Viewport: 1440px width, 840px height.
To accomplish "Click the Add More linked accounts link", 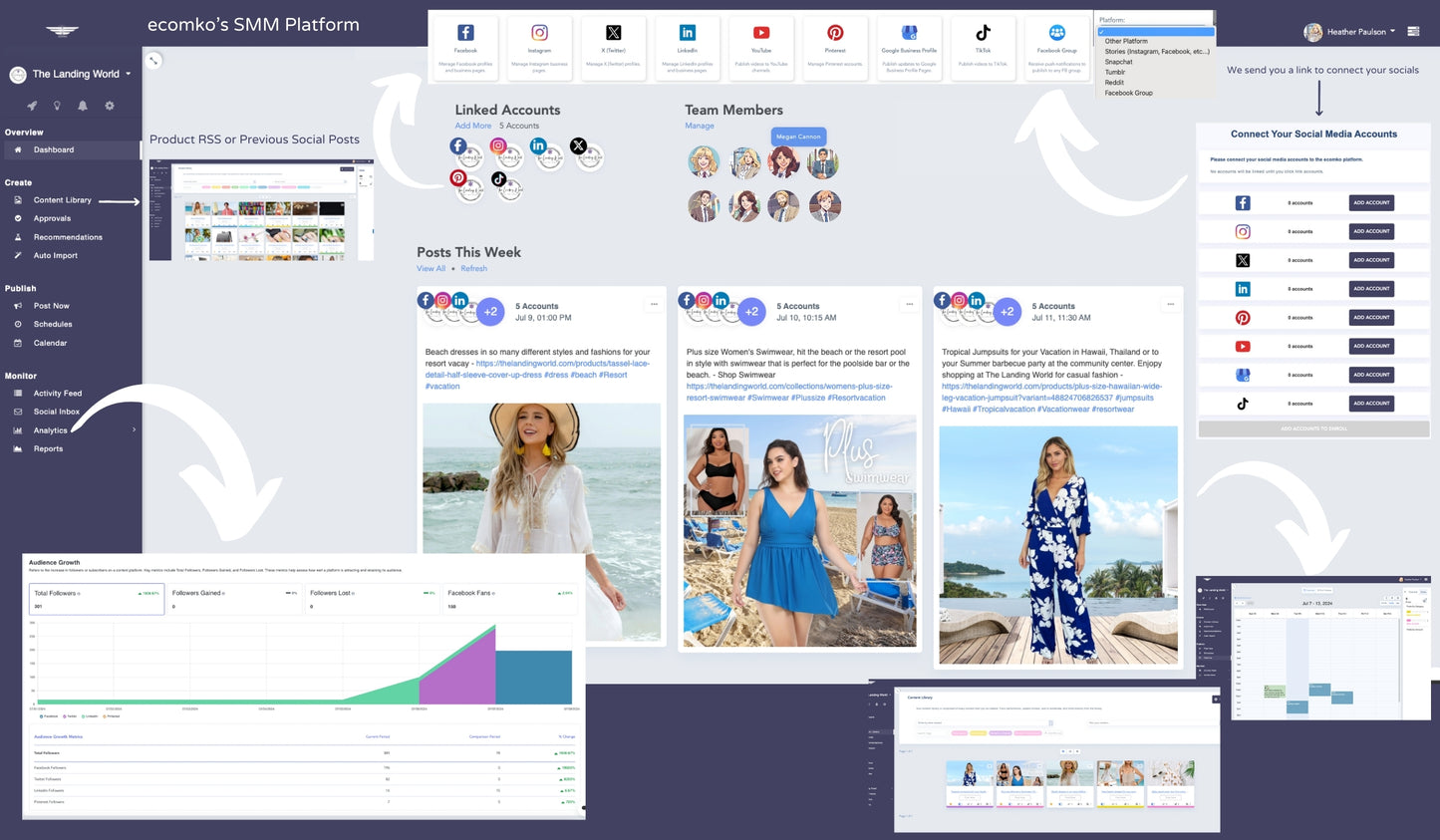I will [473, 127].
